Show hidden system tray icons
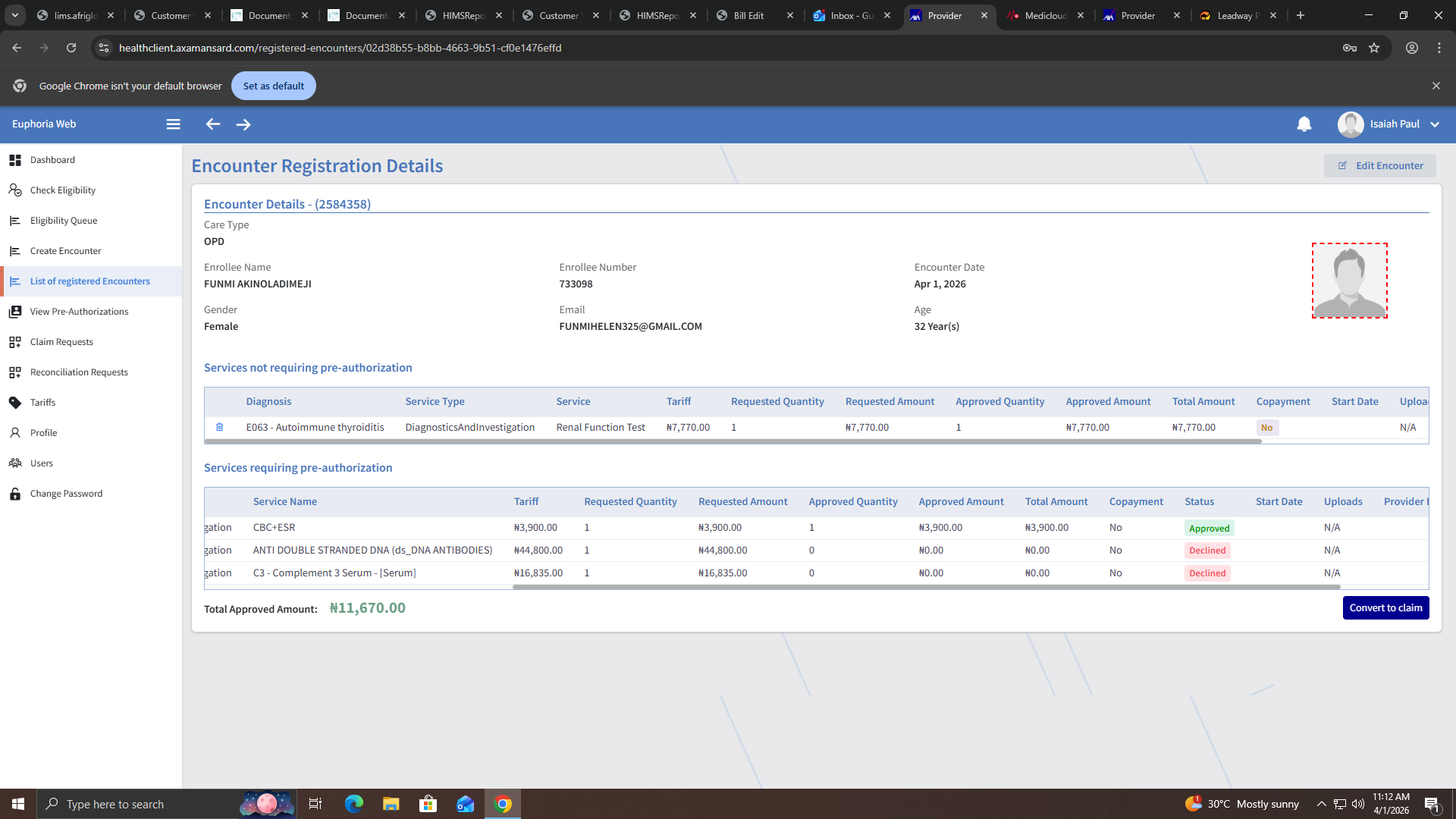The image size is (1456, 819). click(x=1321, y=804)
